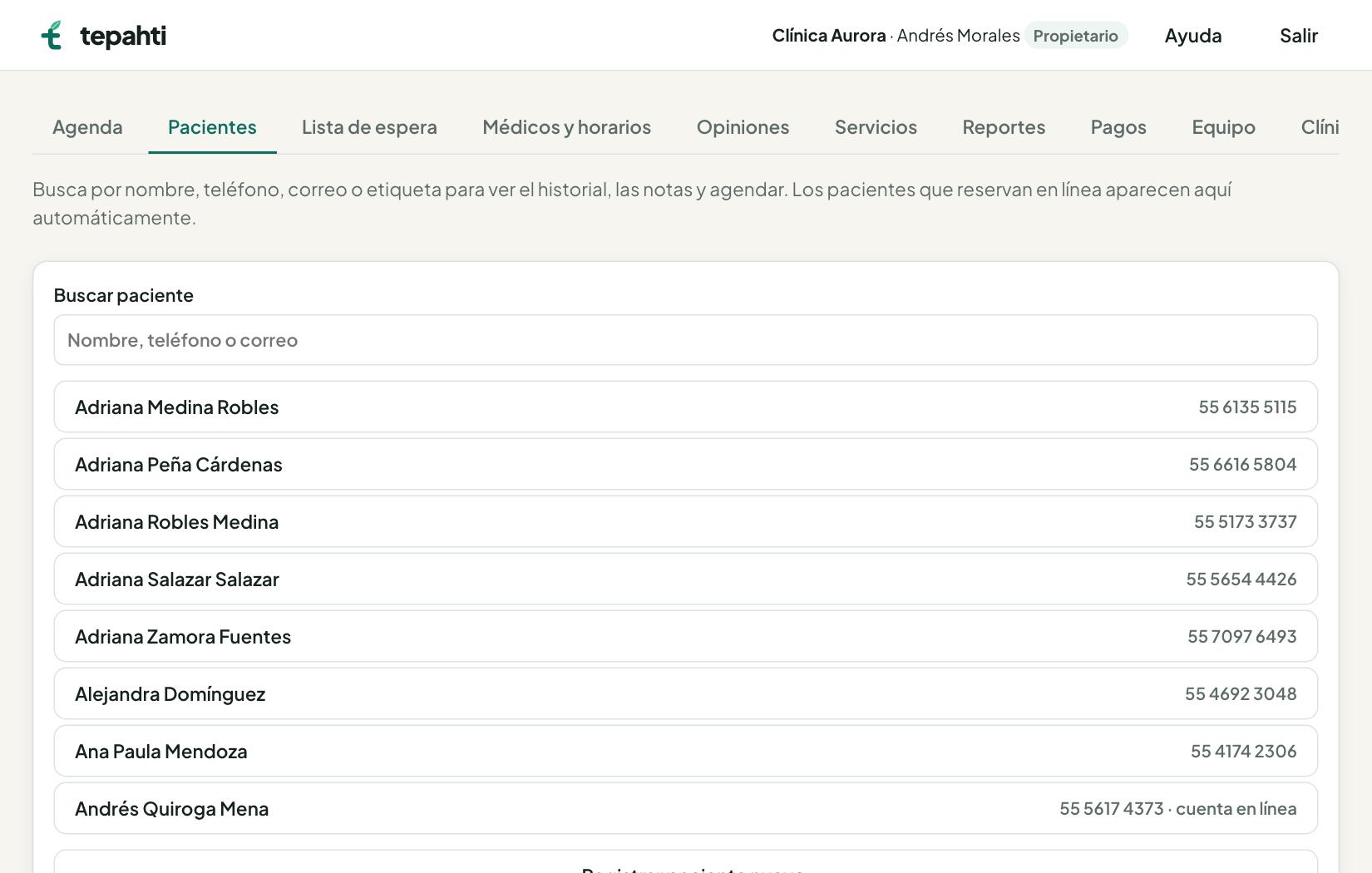Click the Clínica Aurora clinic name
This screenshot has width=1372, height=873.
[828, 36]
